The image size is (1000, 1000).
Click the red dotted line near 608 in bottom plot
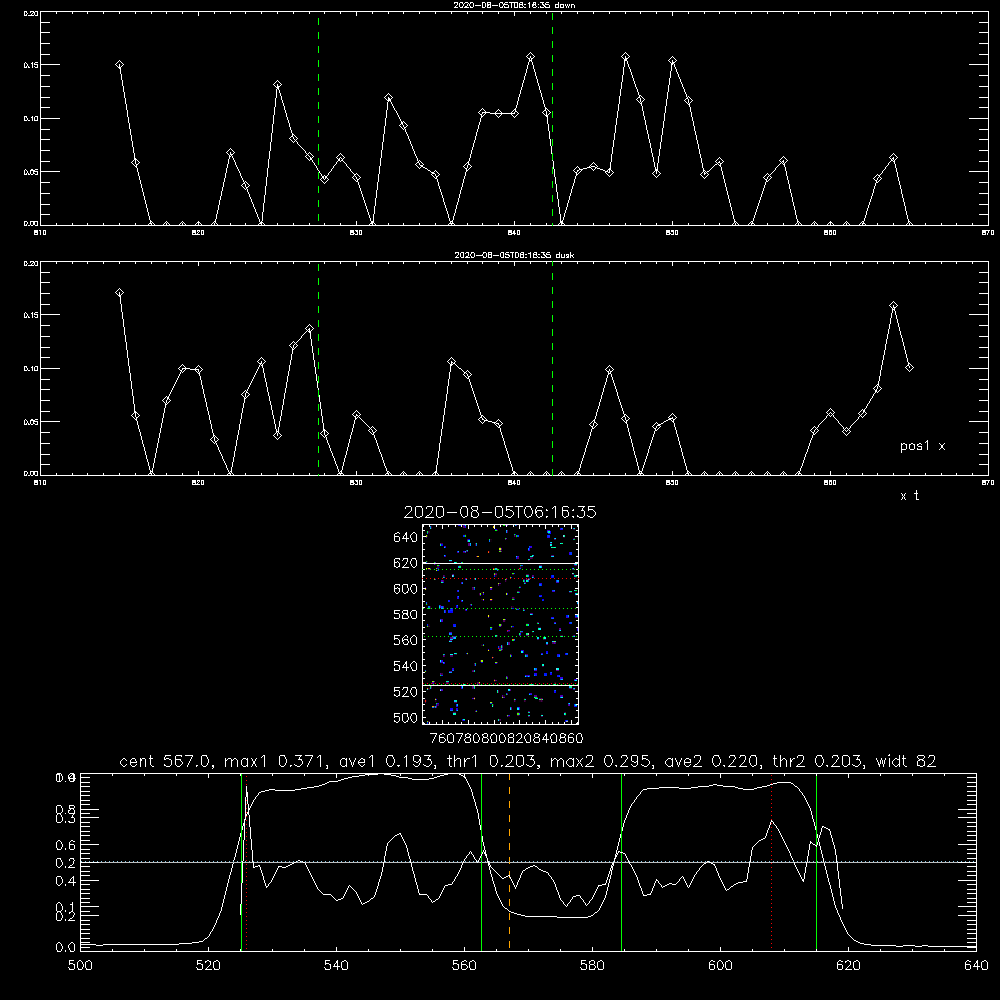(x=772, y=861)
